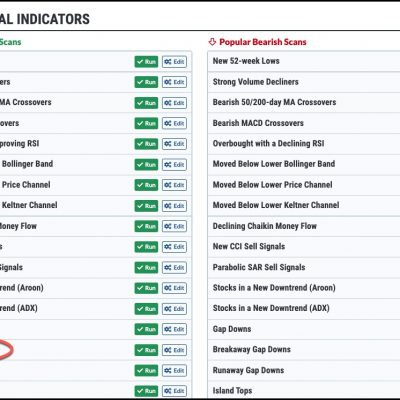Open the New 52-week Lows scan
This screenshot has width=400, height=400.
pyautogui.click(x=246, y=61)
